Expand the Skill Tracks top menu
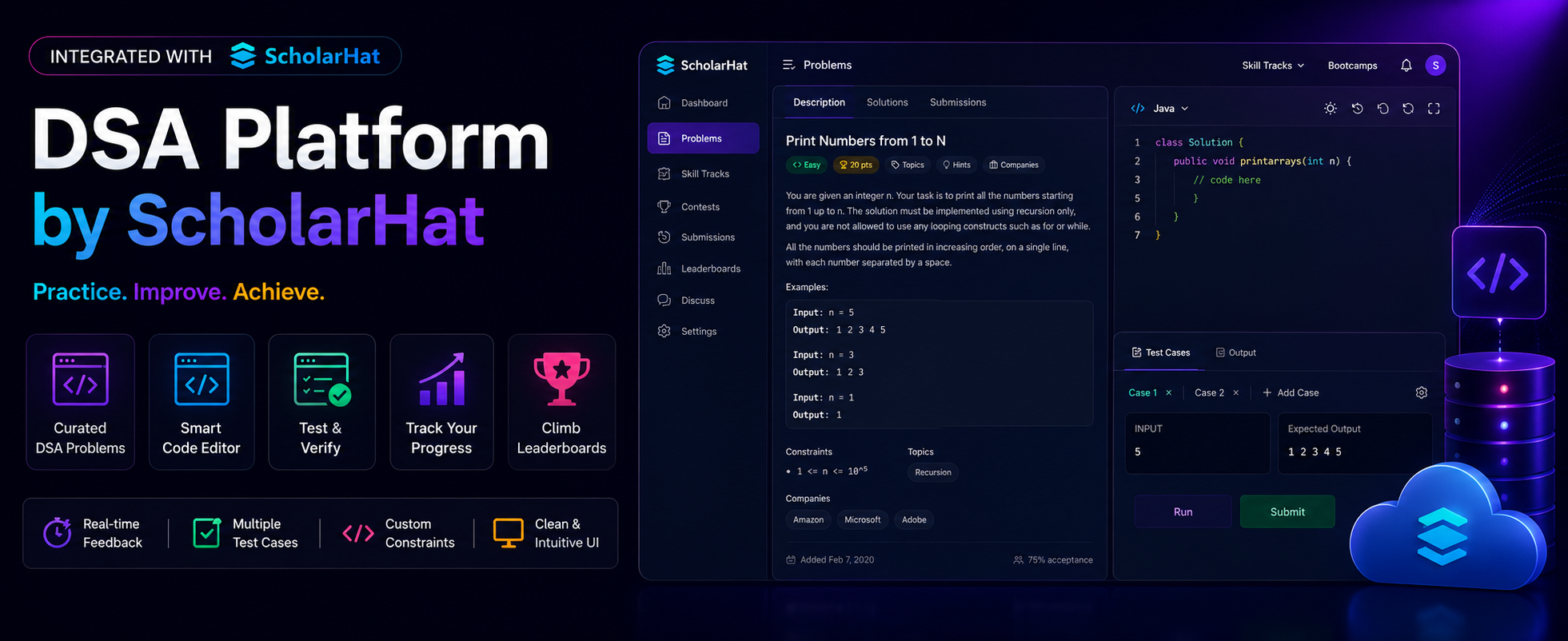The image size is (1568, 641). [x=1273, y=66]
